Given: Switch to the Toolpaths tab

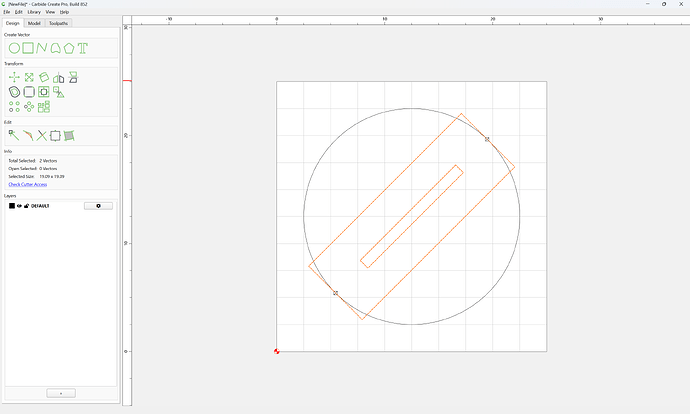Looking at the screenshot, I should [x=59, y=23].
